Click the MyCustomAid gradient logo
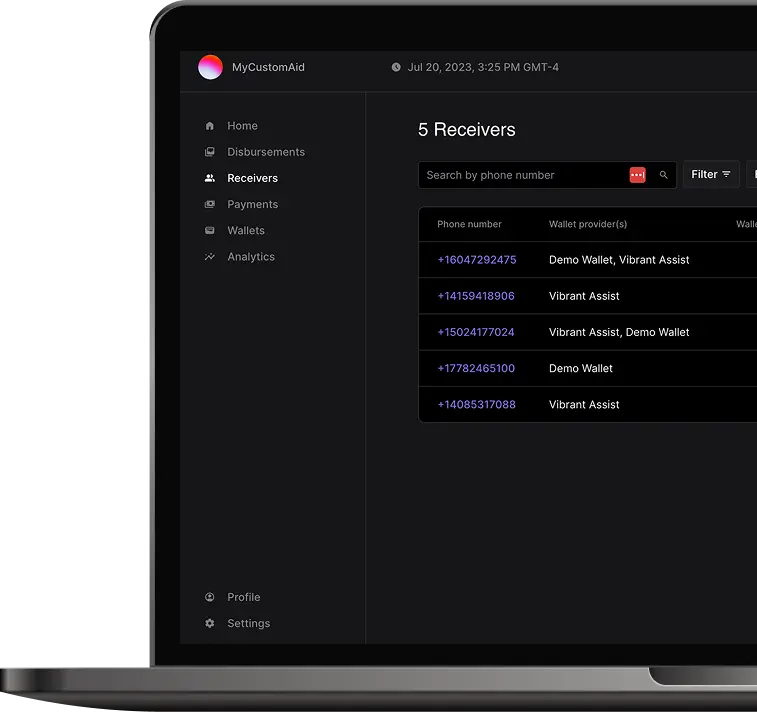 coord(210,67)
